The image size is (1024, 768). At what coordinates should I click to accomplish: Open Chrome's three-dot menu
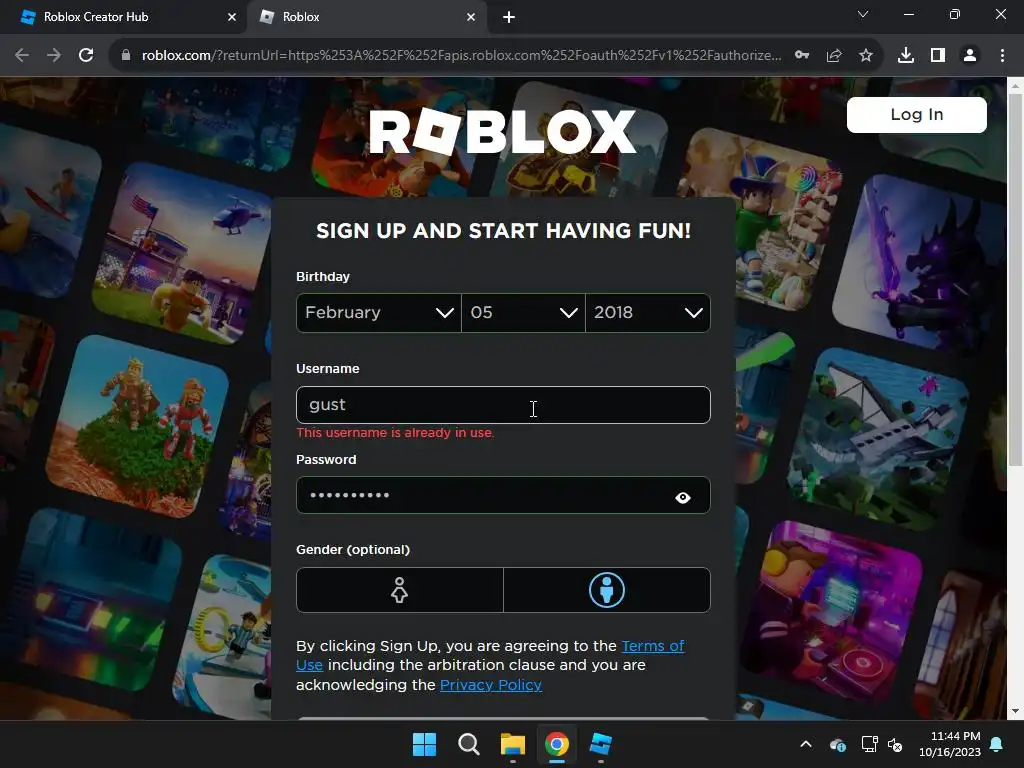[1002, 56]
